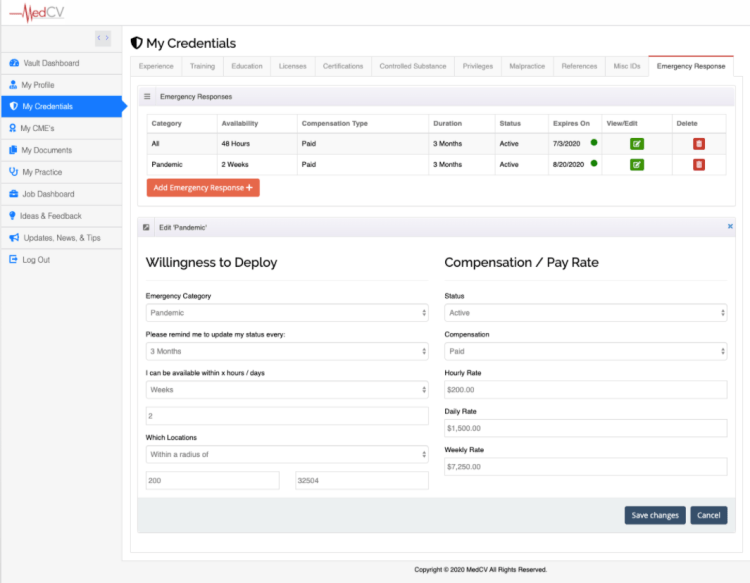This screenshot has height=583, width=750.
Task: Click the edit icon in Edit 'Pandemic' header
Action: (x=146, y=228)
